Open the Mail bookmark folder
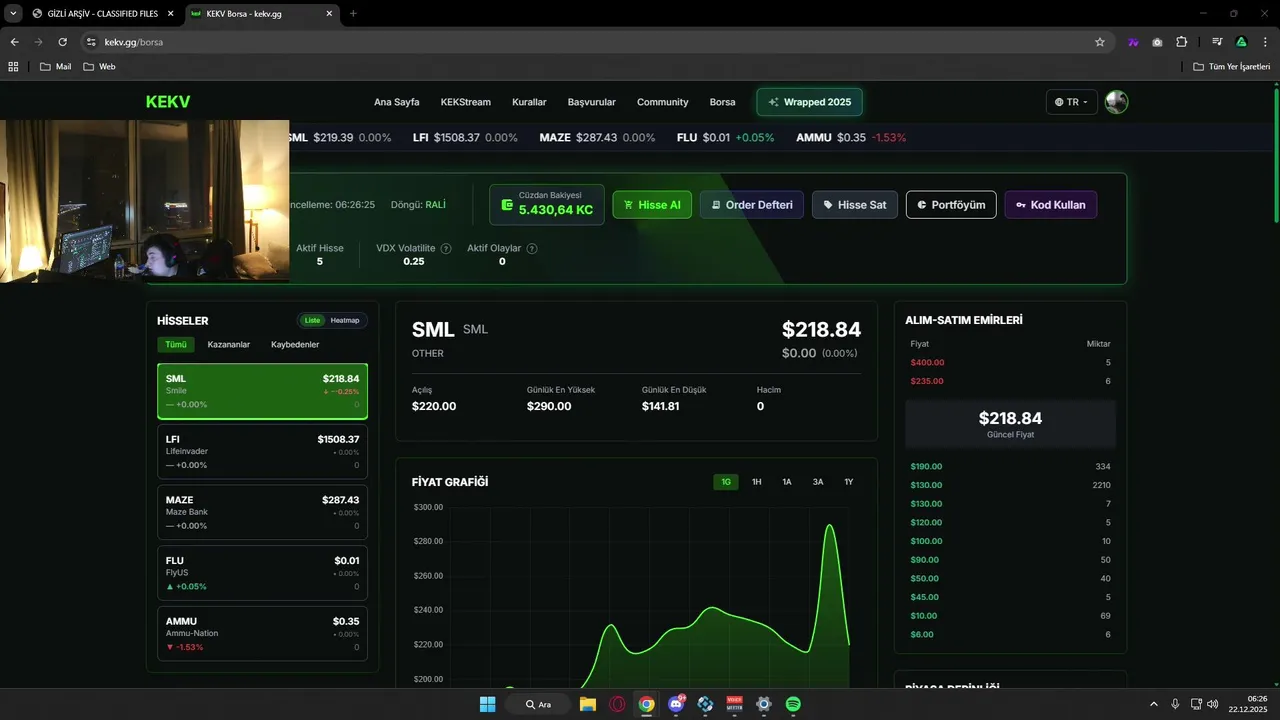Image resolution: width=1280 pixels, height=720 pixels. coord(55,66)
